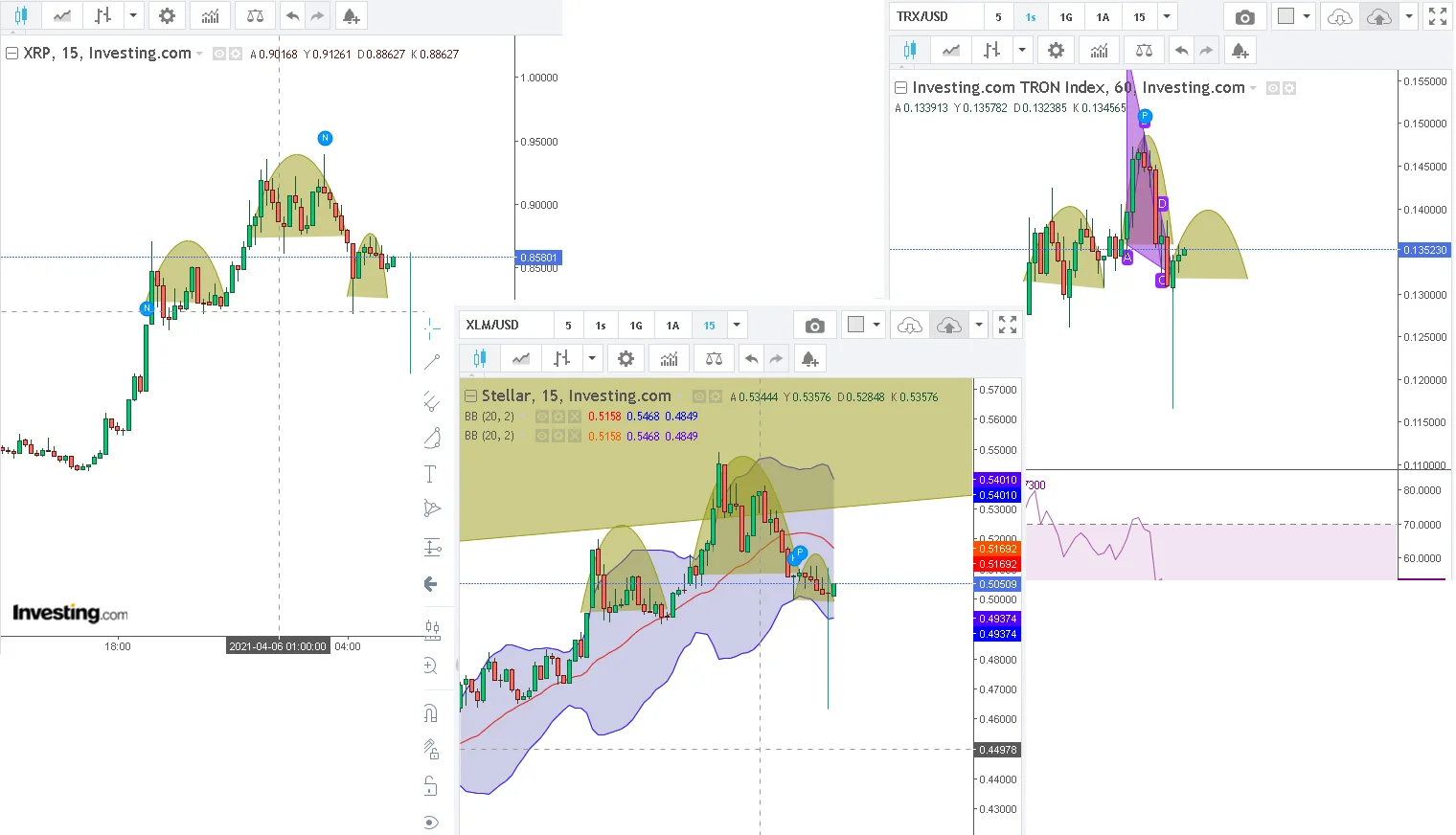Select the 15 interval in TRX/USD chart
Viewport: 1456px width, 835px height.
pyautogui.click(x=1139, y=17)
